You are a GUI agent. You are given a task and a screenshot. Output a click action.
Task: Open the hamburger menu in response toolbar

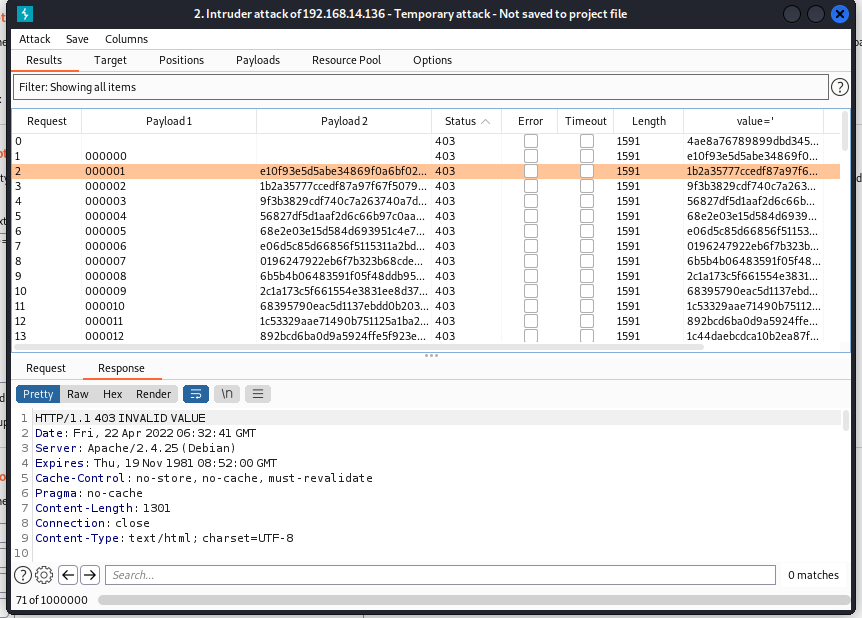click(x=258, y=394)
